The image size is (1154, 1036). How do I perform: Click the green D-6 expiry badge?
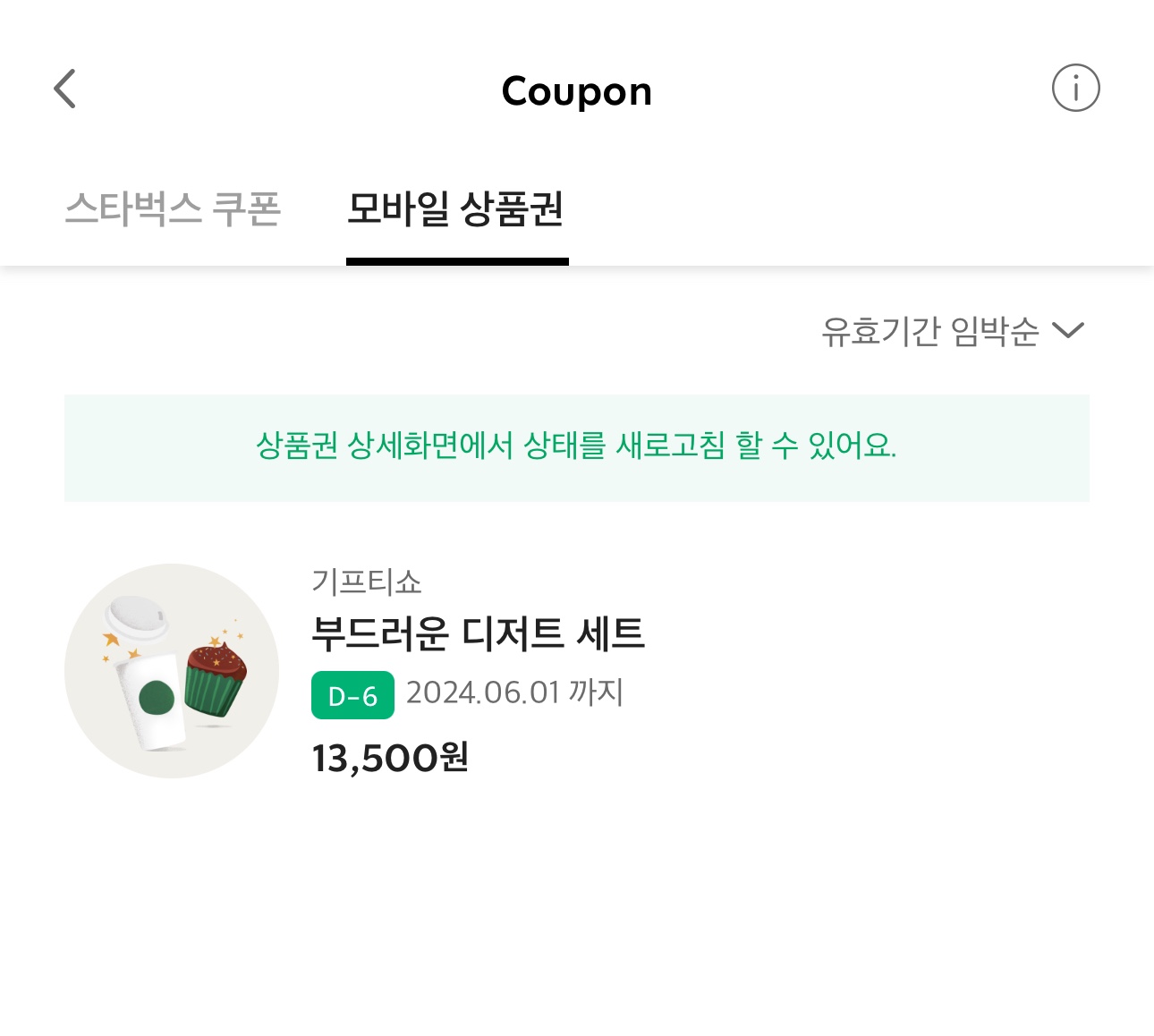[352, 695]
